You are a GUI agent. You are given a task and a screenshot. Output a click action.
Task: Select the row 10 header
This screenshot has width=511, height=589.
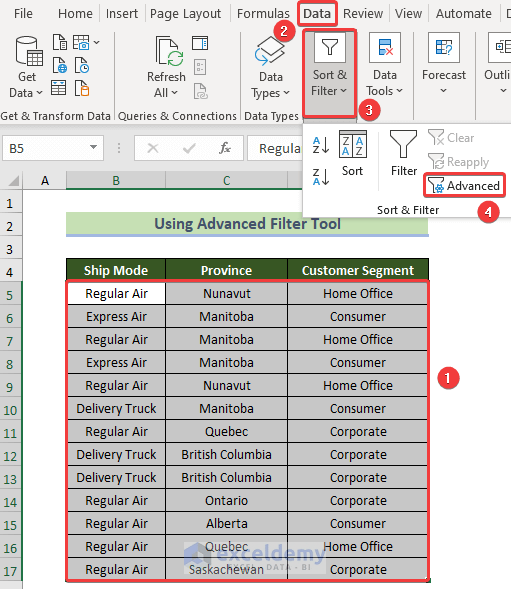coord(11,410)
